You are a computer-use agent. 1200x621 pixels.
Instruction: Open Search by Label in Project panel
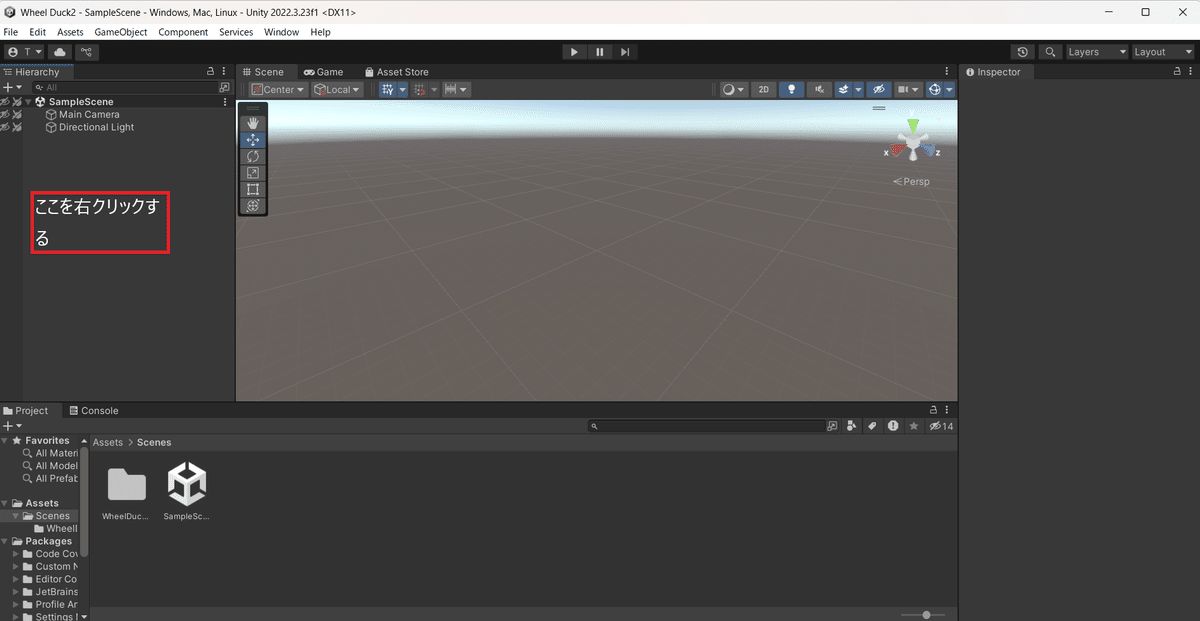click(x=871, y=426)
